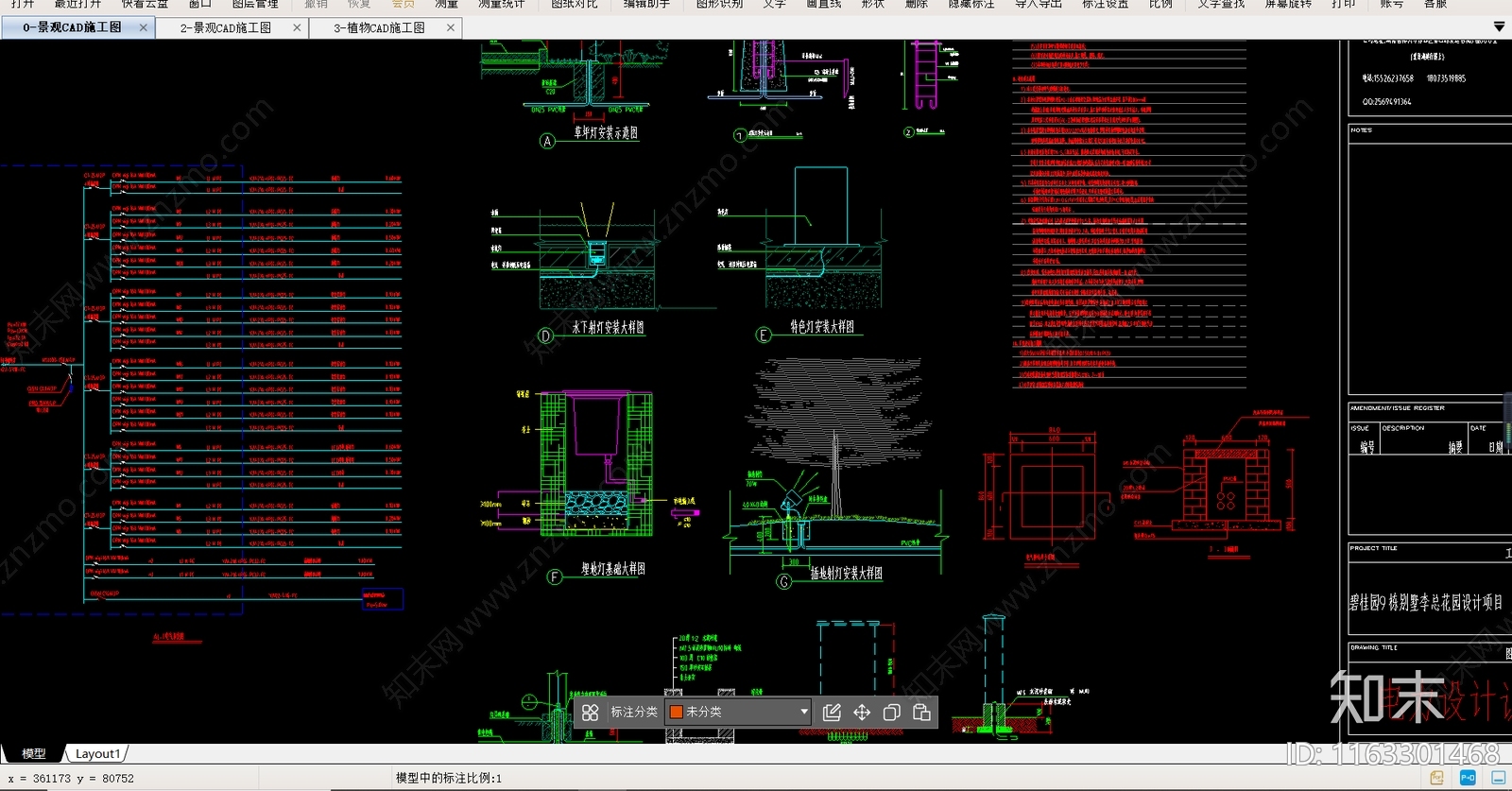
Task: Click the PDF export icon in status bar
Action: coord(1437,778)
